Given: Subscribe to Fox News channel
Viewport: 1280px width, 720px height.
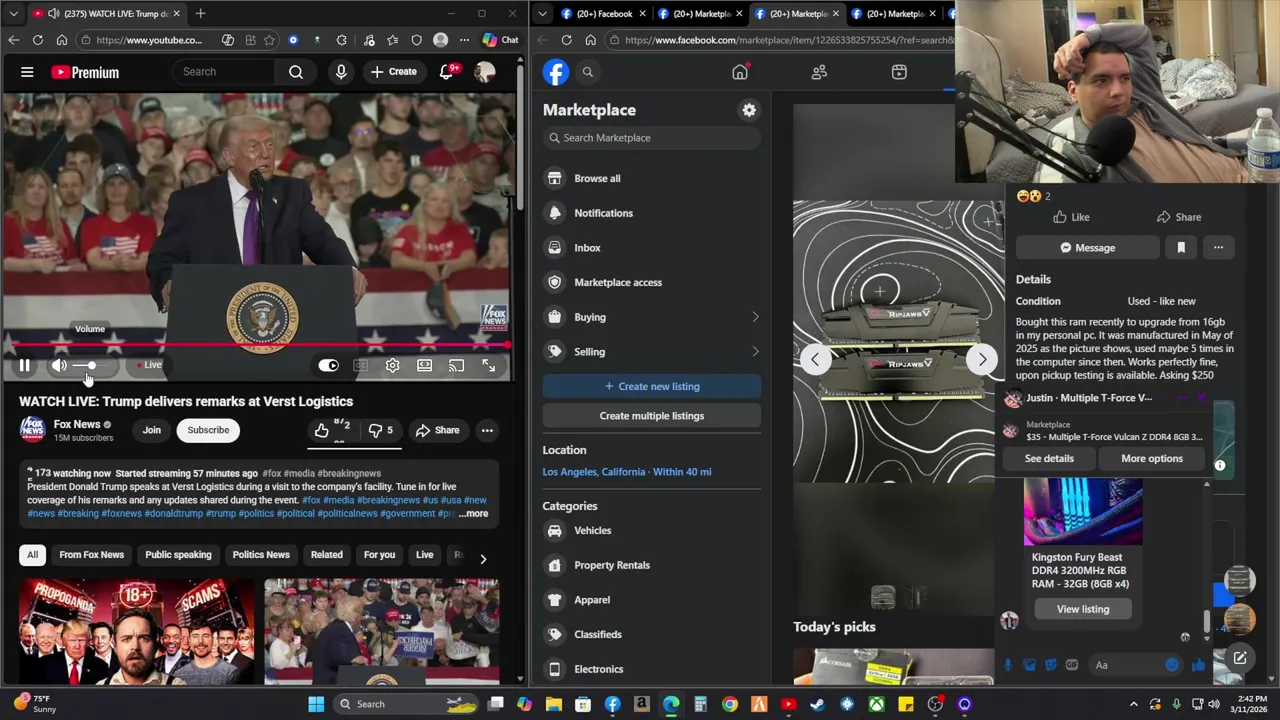Looking at the screenshot, I should coord(208,430).
